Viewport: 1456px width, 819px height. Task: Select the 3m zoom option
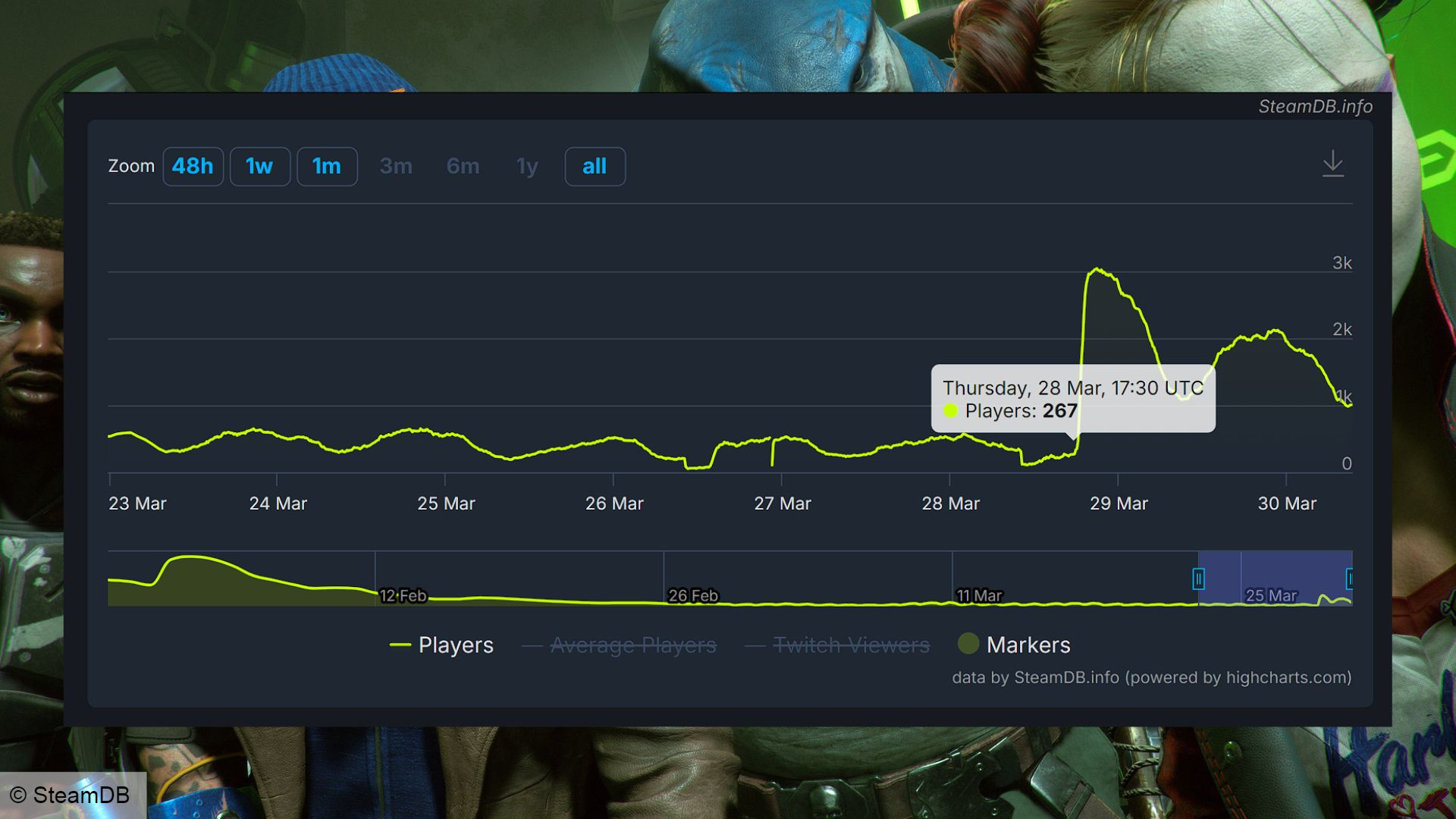(x=394, y=165)
